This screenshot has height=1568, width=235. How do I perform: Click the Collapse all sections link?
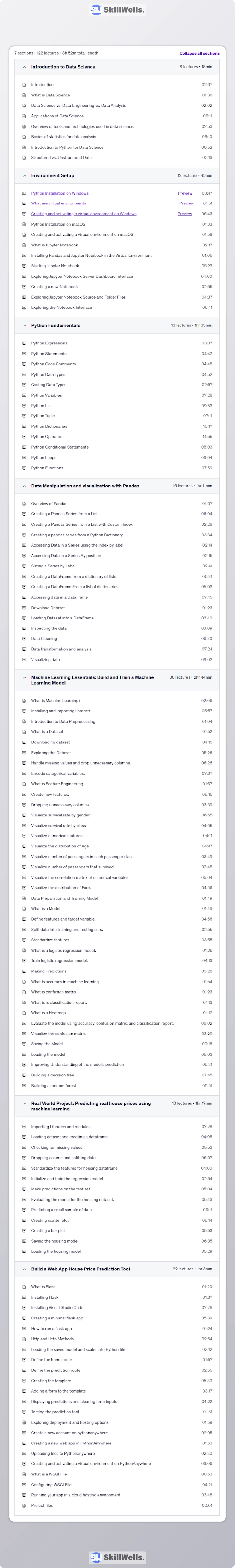[200, 53]
